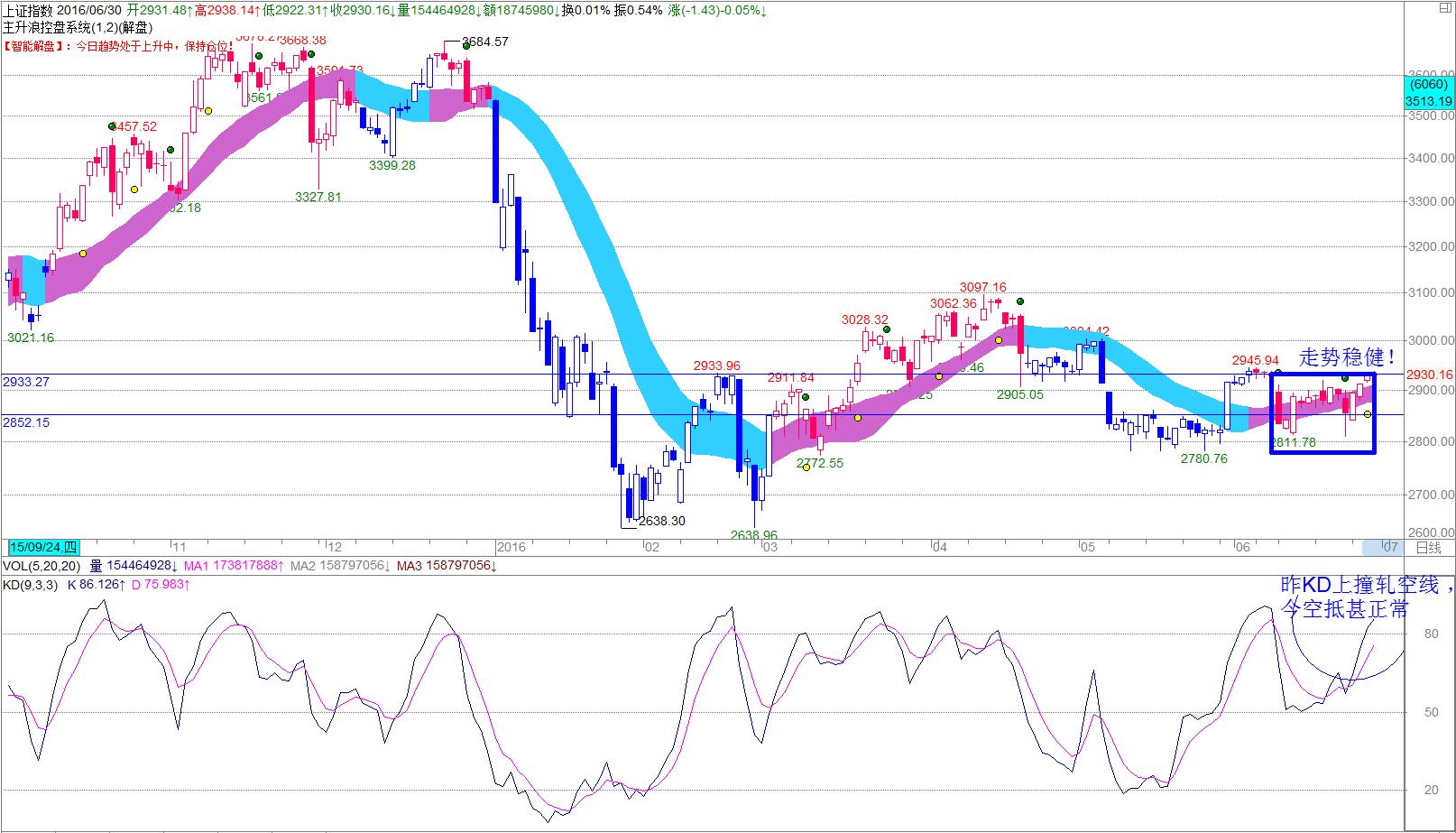
Task: Click the 3028.32 high price label
Action: tap(865, 319)
